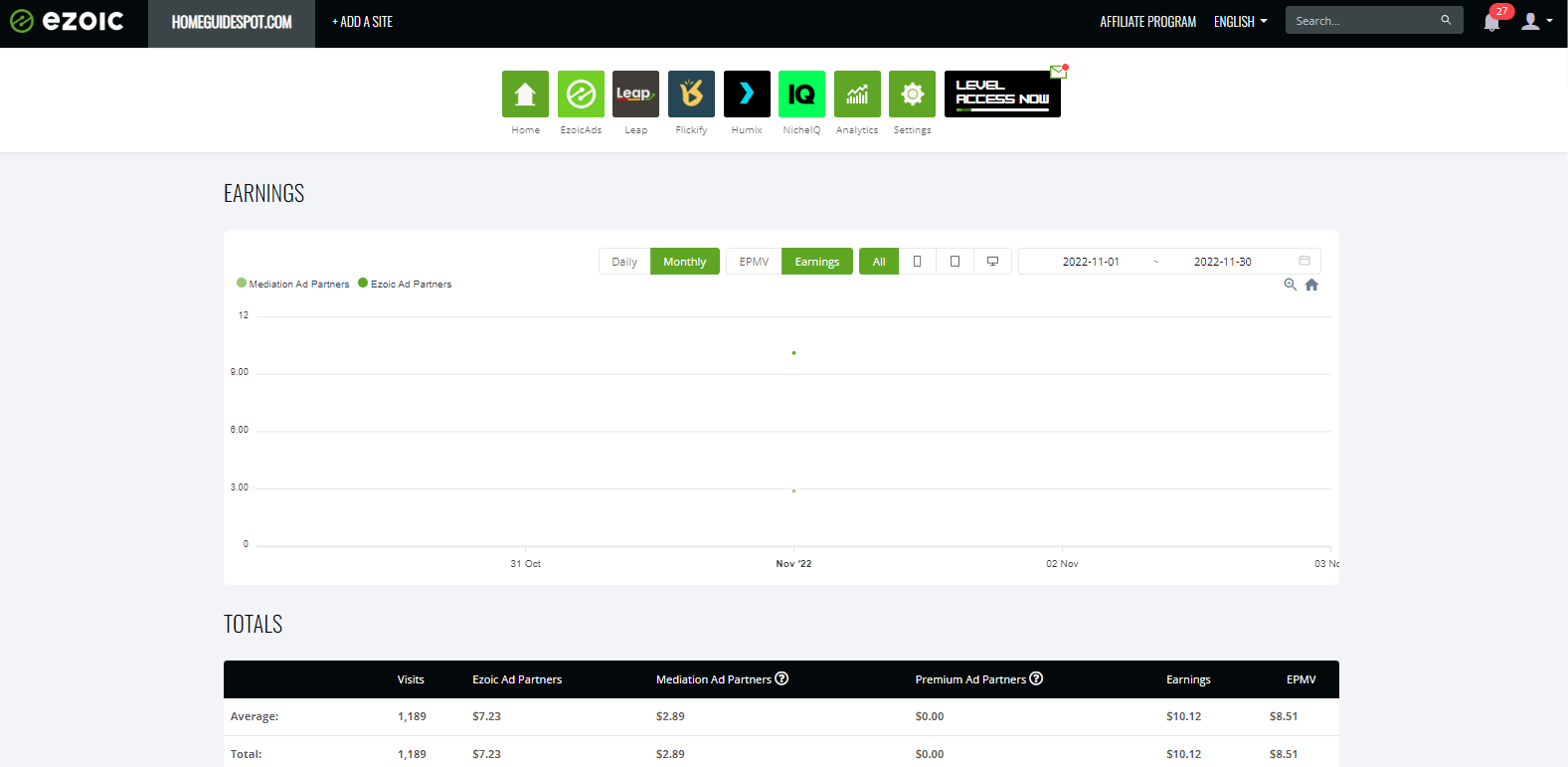Screen dimensions: 1568x767
Task: Open the calendar icon in date range
Action: (1305, 261)
